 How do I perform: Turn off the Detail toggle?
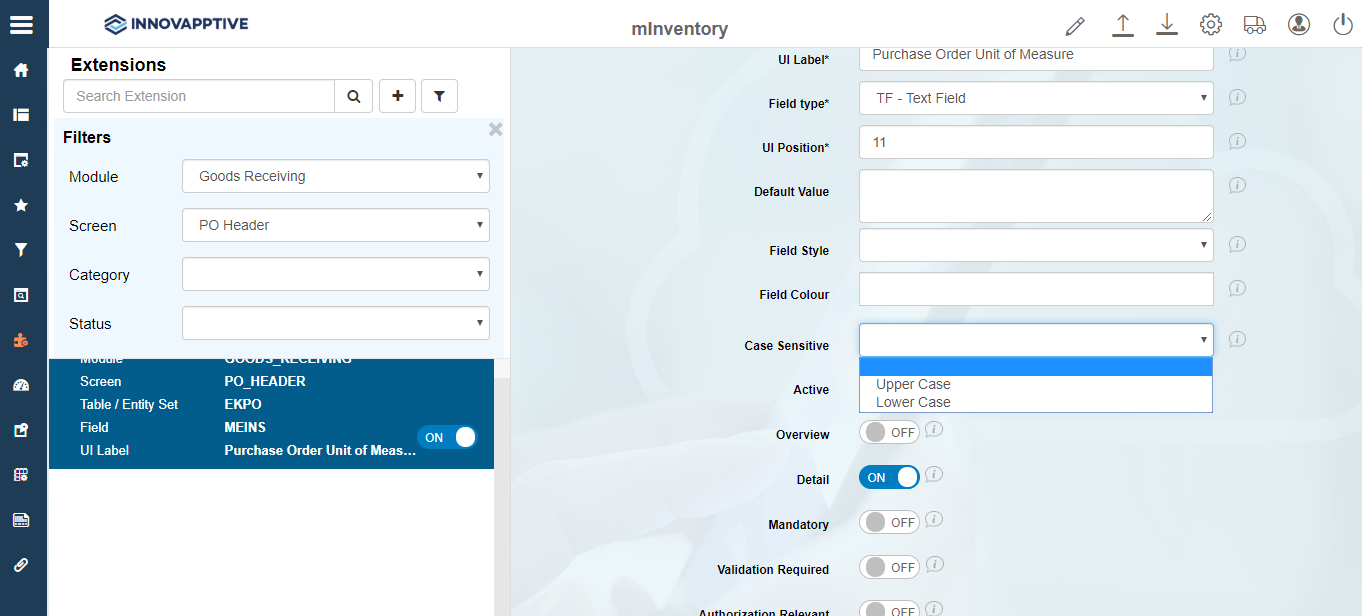pos(889,477)
